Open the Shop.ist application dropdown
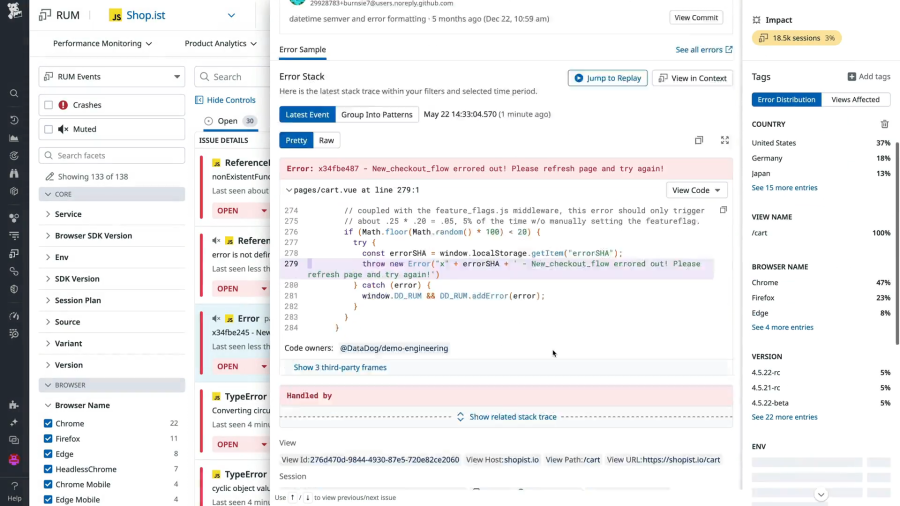Image resolution: width=900 pixels, height=506 pixels. 231,15
